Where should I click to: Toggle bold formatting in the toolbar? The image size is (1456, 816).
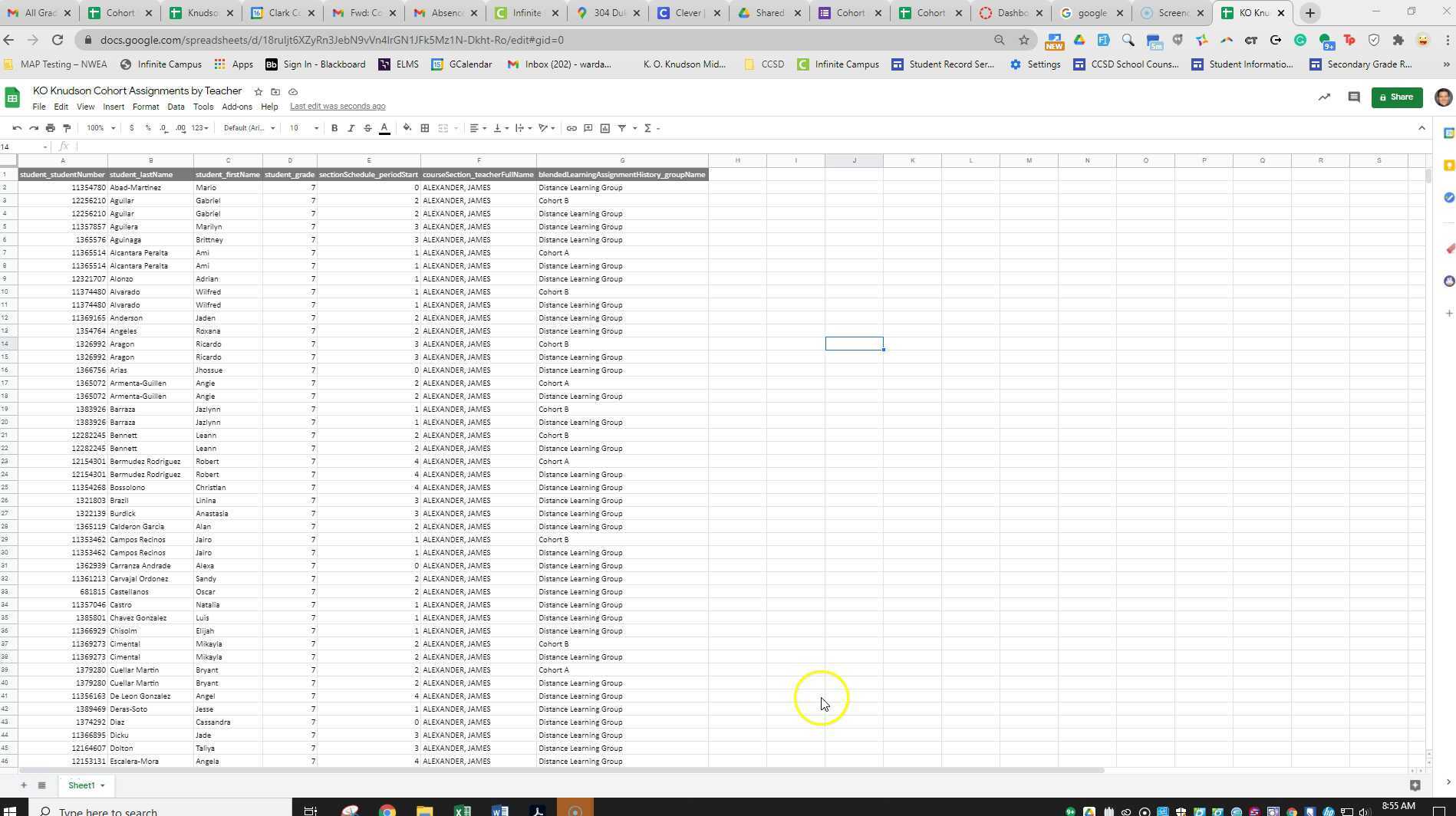[x=334, y=128]
